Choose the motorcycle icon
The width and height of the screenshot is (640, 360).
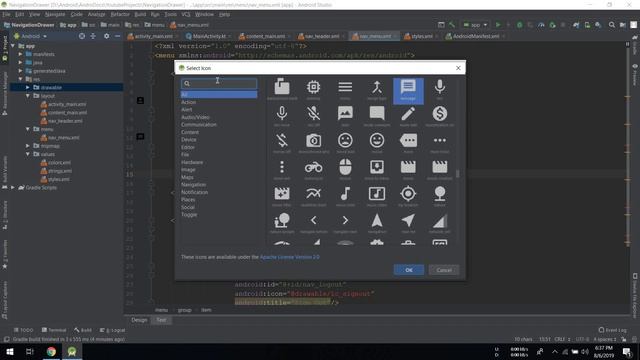click(x=313, y=167)
